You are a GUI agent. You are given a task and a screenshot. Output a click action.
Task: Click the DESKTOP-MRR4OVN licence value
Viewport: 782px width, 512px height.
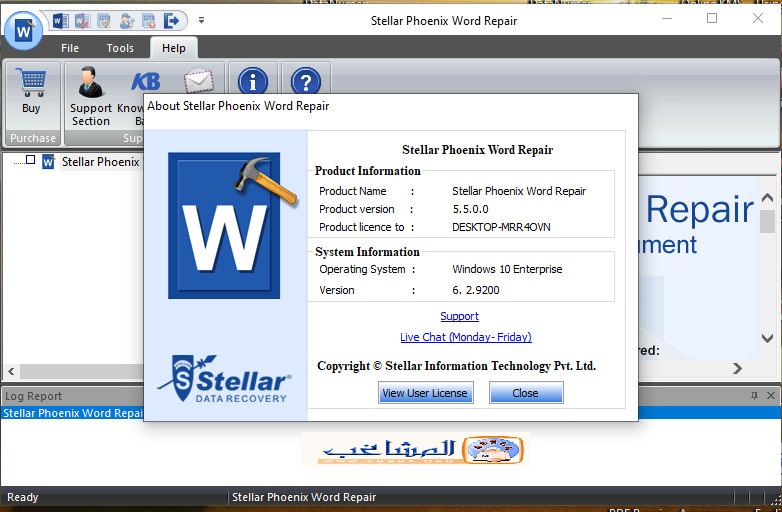[501, 227]
